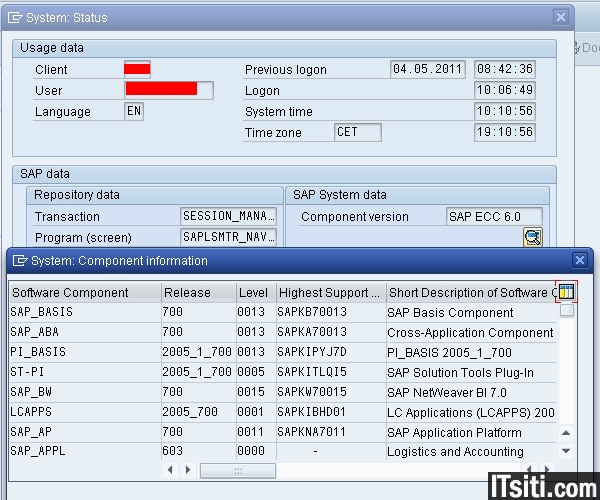Close the System: Status window
The image size is (600, 500).
pyautogui.click(x=561, y=17)
